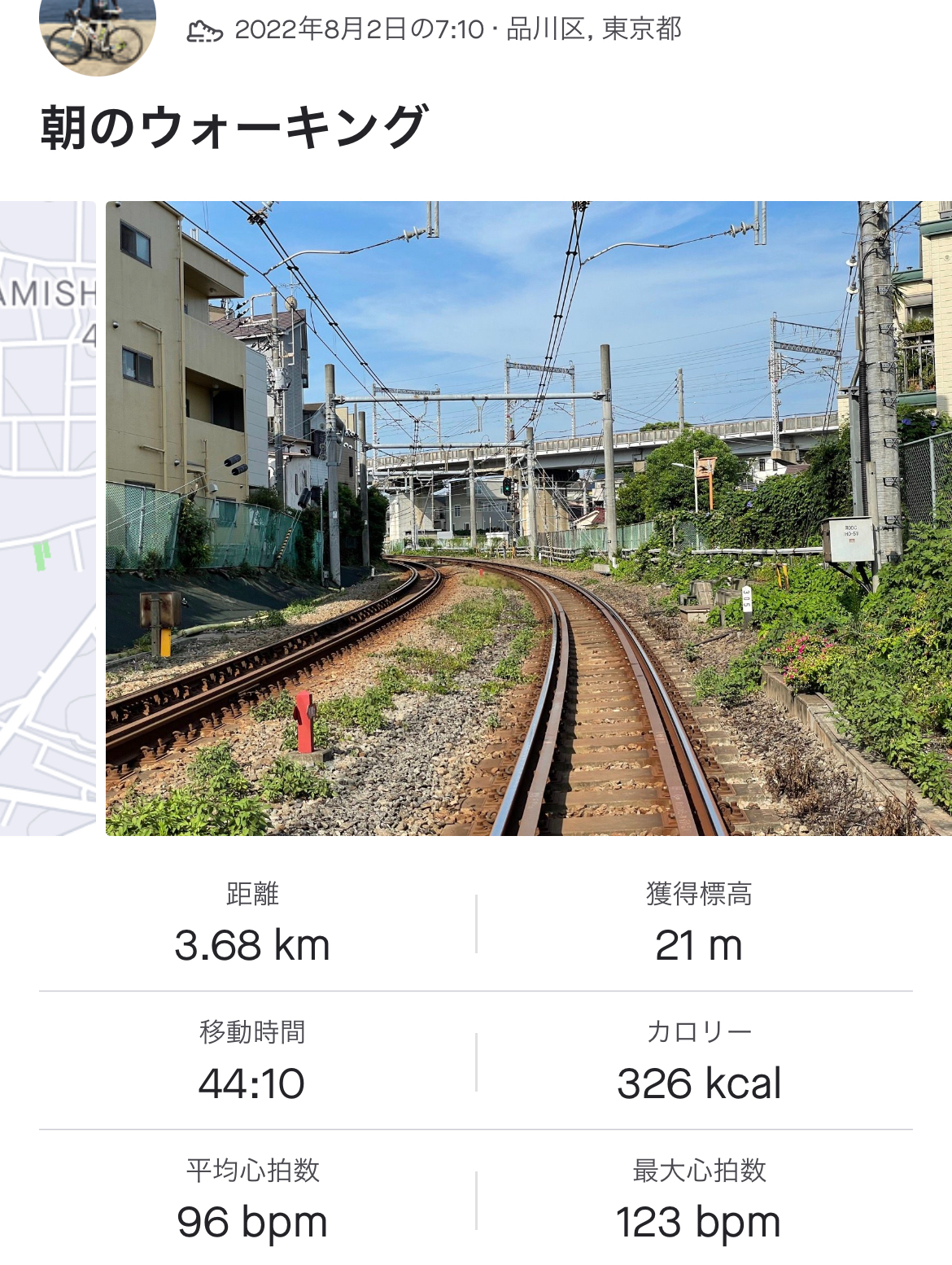Tap the 距離 label
The width and height of the screenshot is (952, 1265).
click(x=252, y=894)
